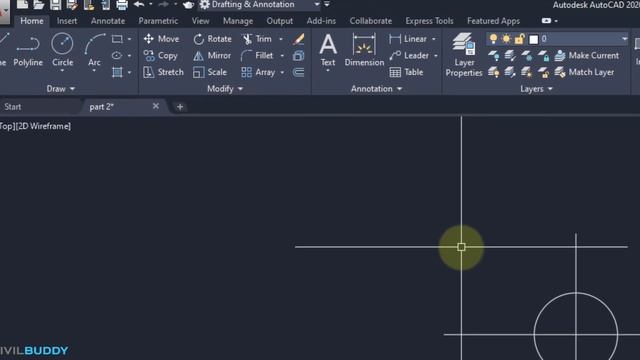Switch to the Insert ribbon tab
This screenshot has height=360, width=640.
click(67, 21)
